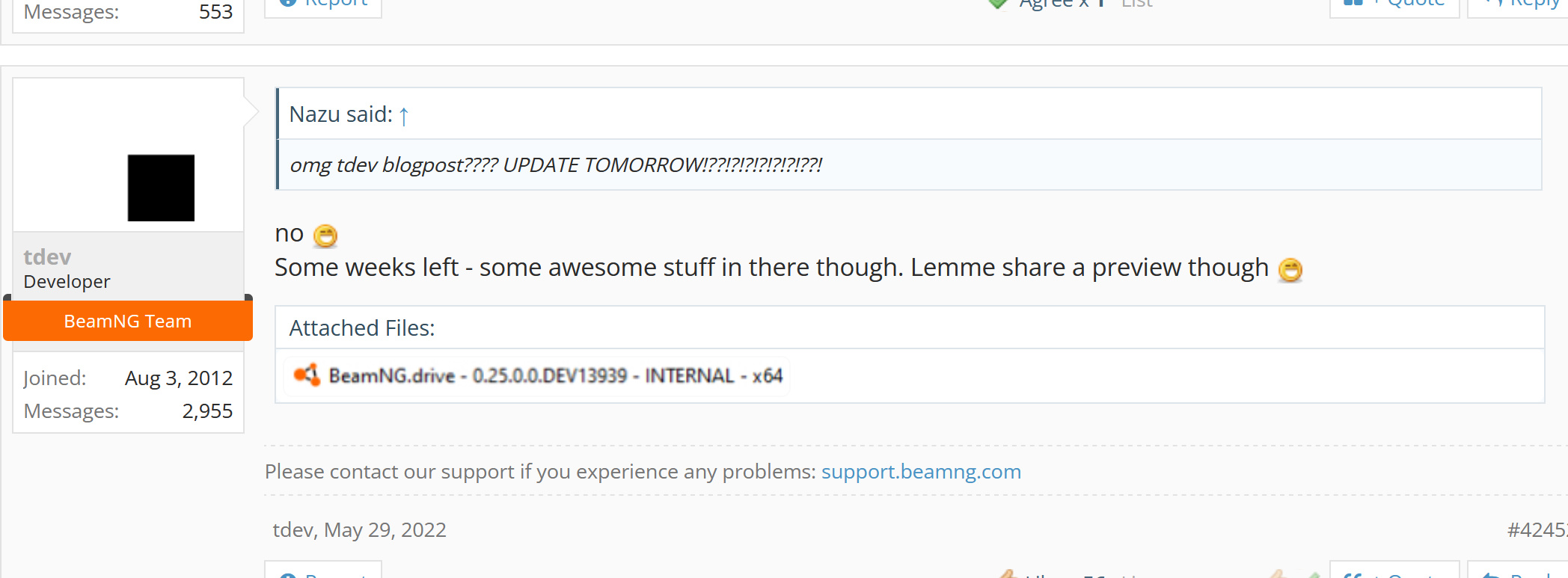
Task: Click the 'tdev, May 29, 2022' date link
Action: point(359,530)
